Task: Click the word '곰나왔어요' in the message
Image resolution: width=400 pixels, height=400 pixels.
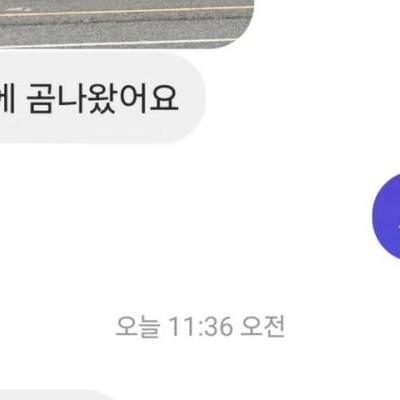Action: coord(103,98)
